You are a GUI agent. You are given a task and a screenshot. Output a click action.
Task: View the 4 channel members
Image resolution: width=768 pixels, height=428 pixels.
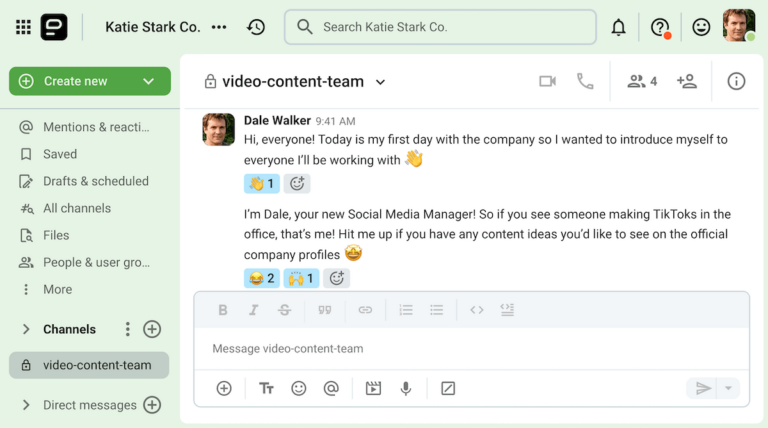tap(642, 81)
